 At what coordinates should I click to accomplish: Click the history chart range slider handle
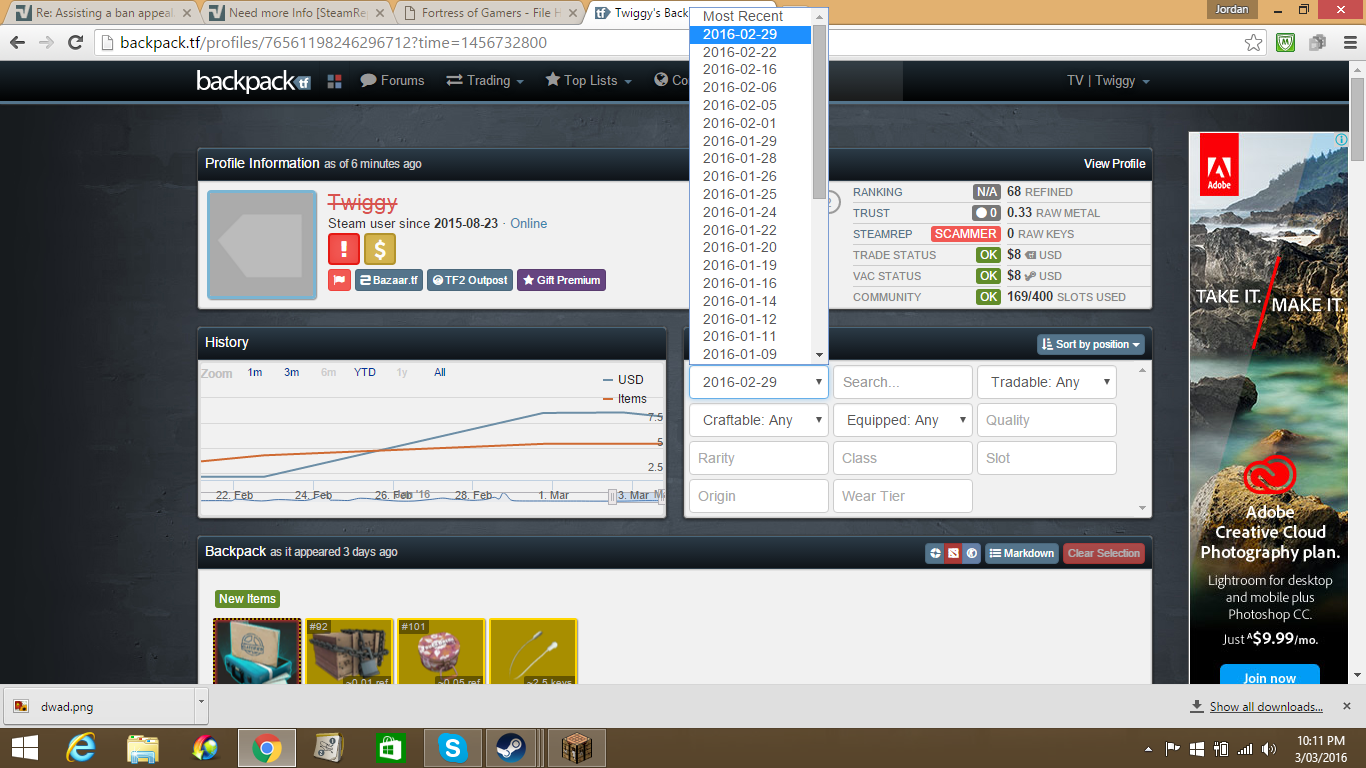613,497
